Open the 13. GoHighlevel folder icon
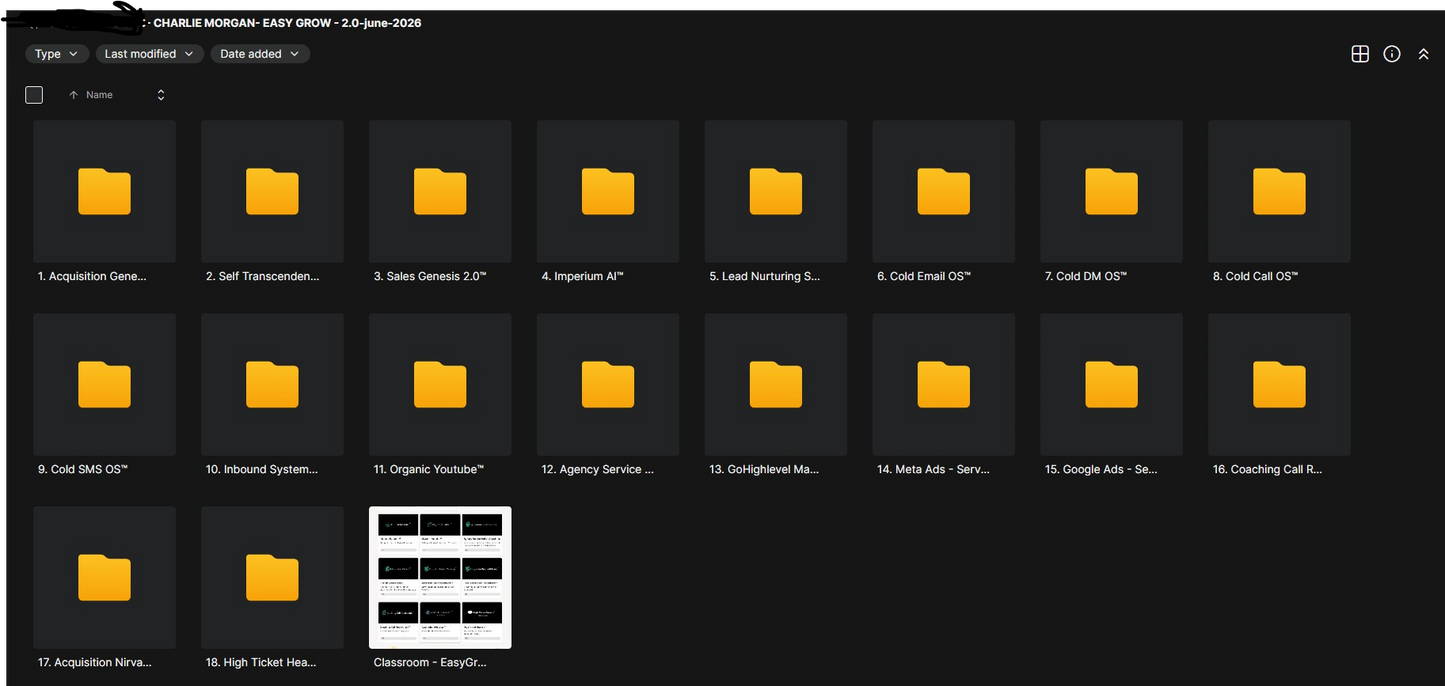The width and height of the screenshot is (1445, 686). (776, 384)
